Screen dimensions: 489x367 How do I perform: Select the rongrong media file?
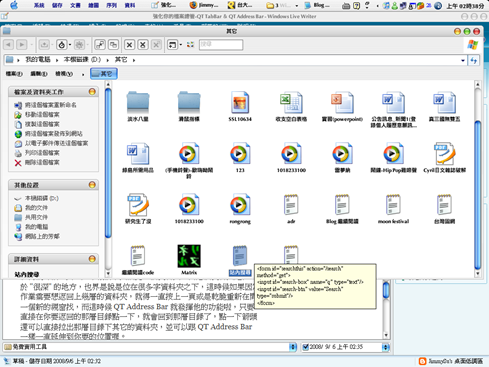(x=240, y=209)
